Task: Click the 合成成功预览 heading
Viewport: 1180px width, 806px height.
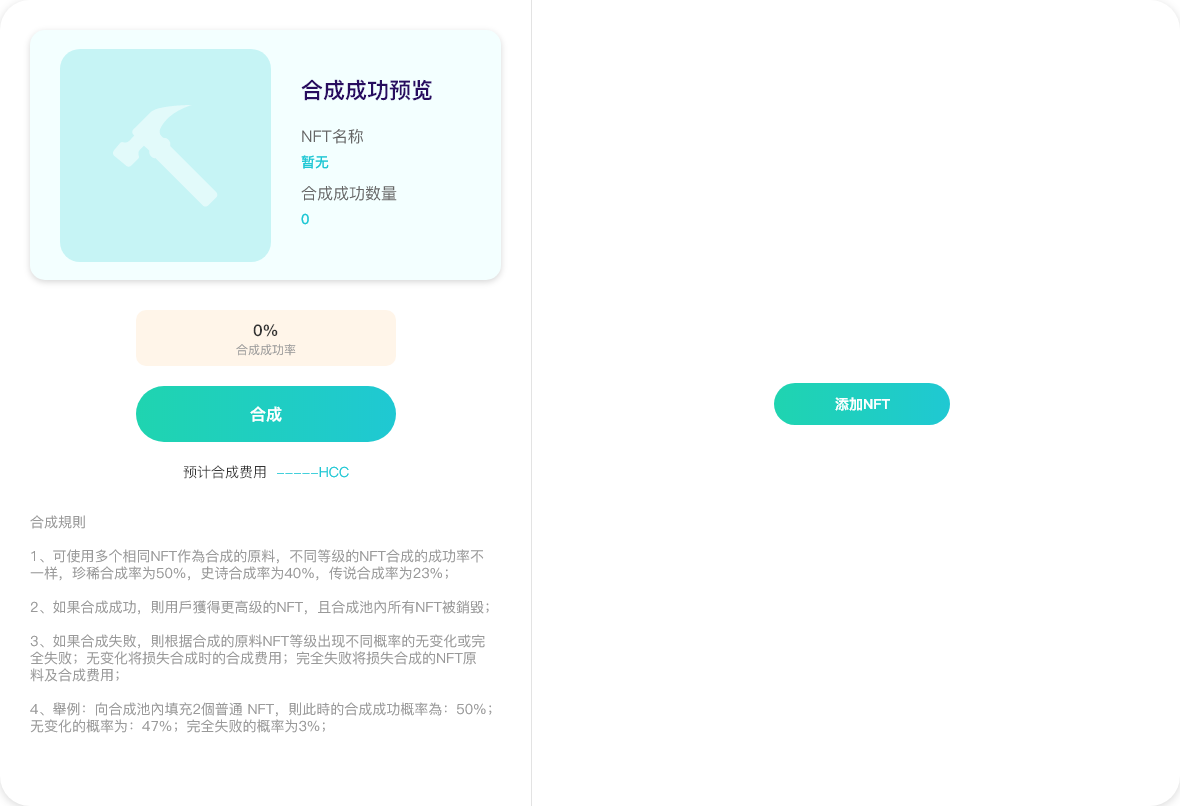Action: (366, 91)
